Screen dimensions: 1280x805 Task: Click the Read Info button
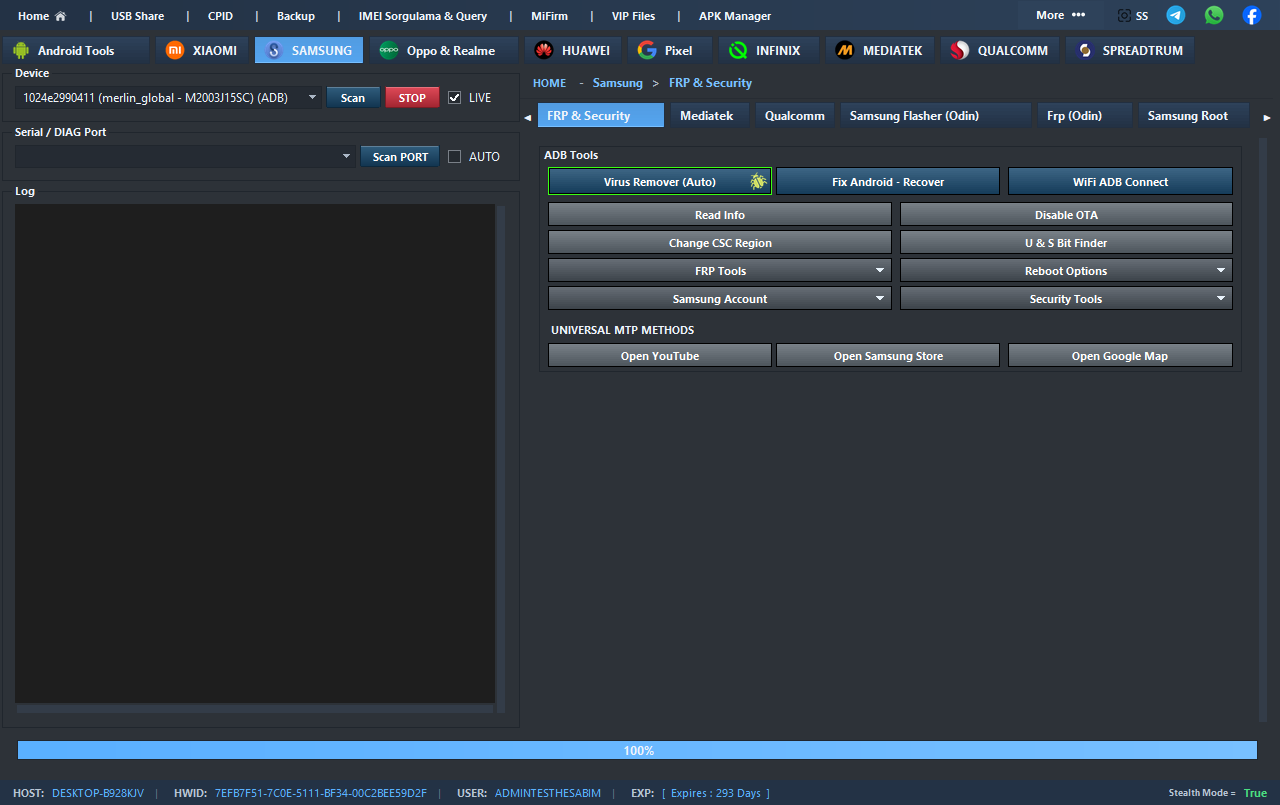[720, 215]
